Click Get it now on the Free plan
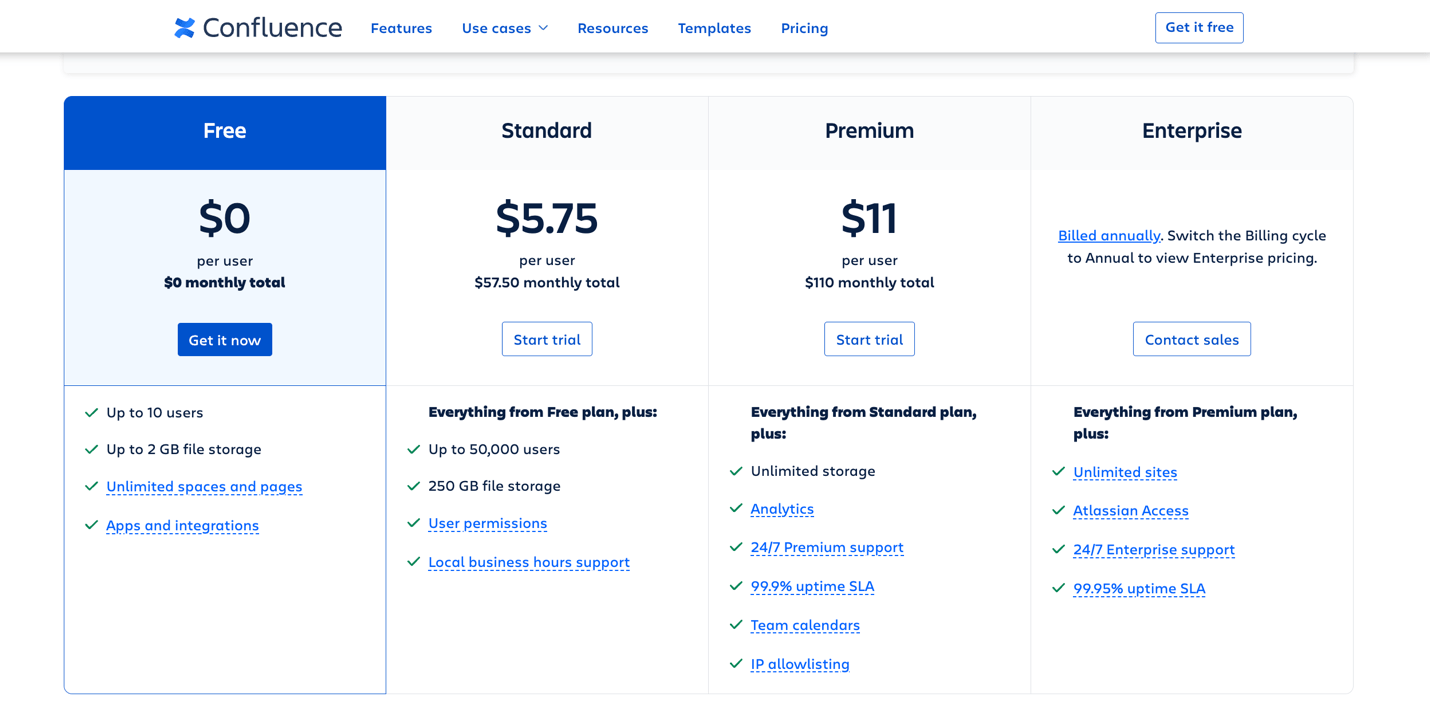 [224, 339]
